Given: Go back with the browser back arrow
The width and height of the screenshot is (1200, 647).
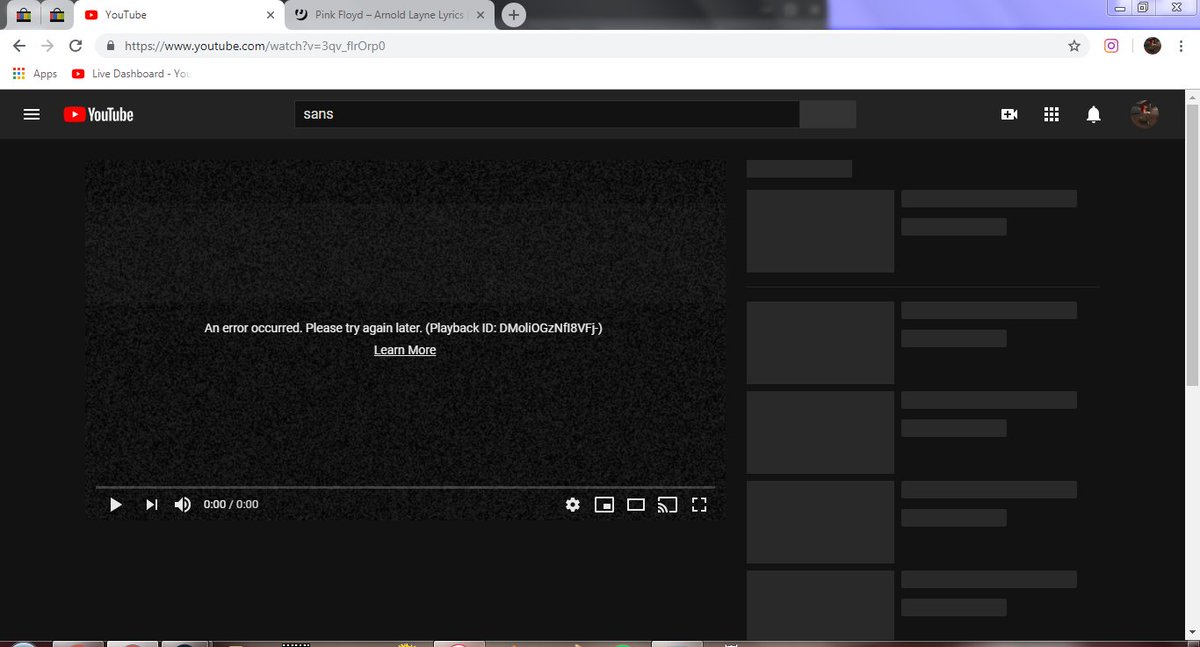Looking at the screenshot, I should 19,46.
